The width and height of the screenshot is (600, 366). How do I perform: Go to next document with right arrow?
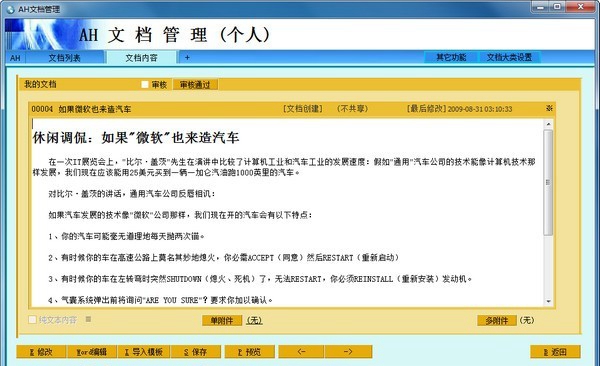click(x=348, y=351)
